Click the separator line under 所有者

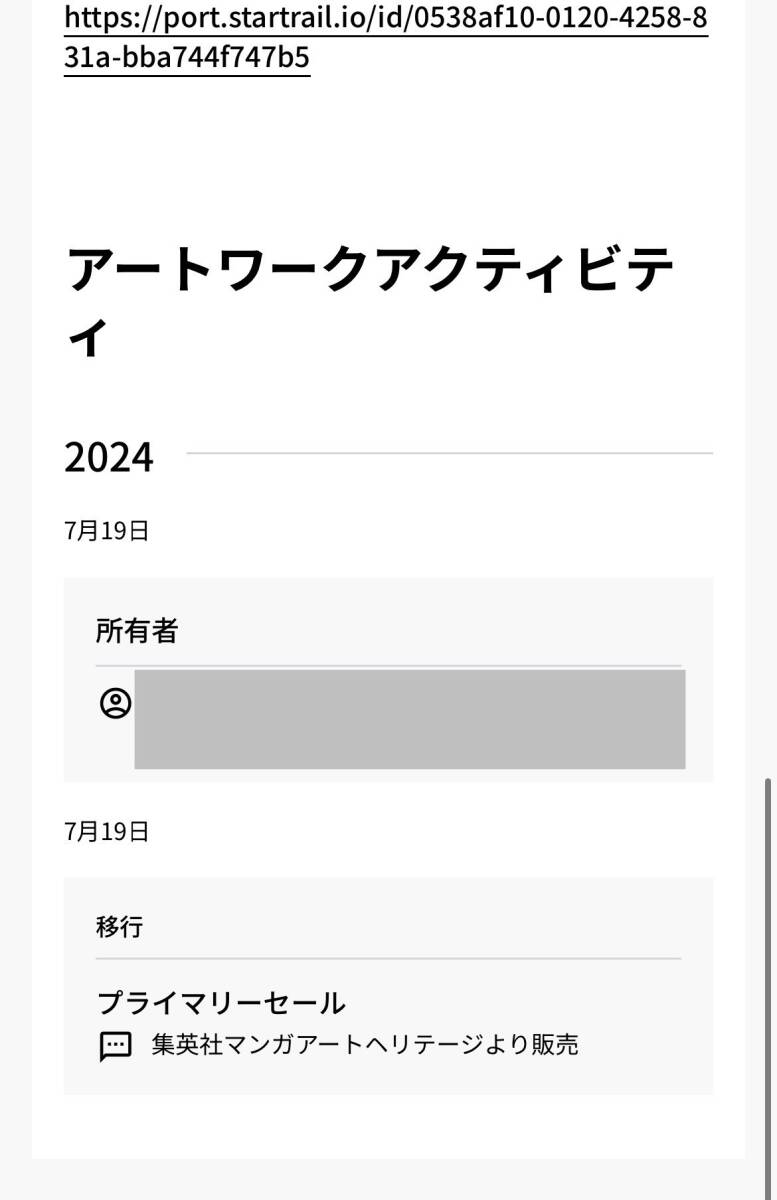(x=388, y=665)
